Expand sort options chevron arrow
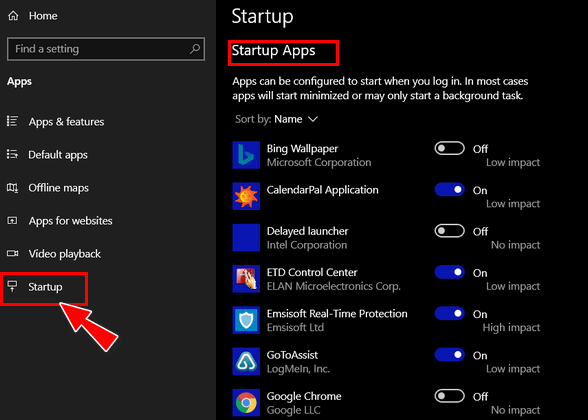The height and width of the screenshot is (420, 588). (313, 119)
